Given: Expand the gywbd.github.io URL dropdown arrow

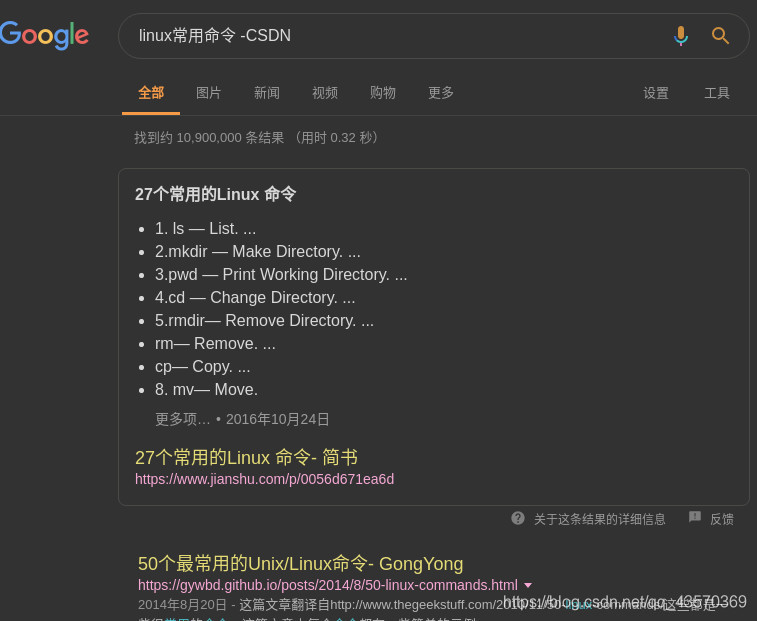Looking at the screenshot, I should [528, 585].
